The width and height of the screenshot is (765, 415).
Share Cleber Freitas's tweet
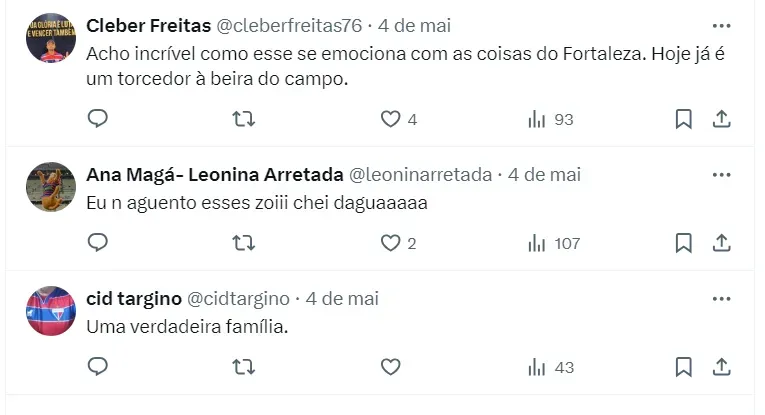721,119
